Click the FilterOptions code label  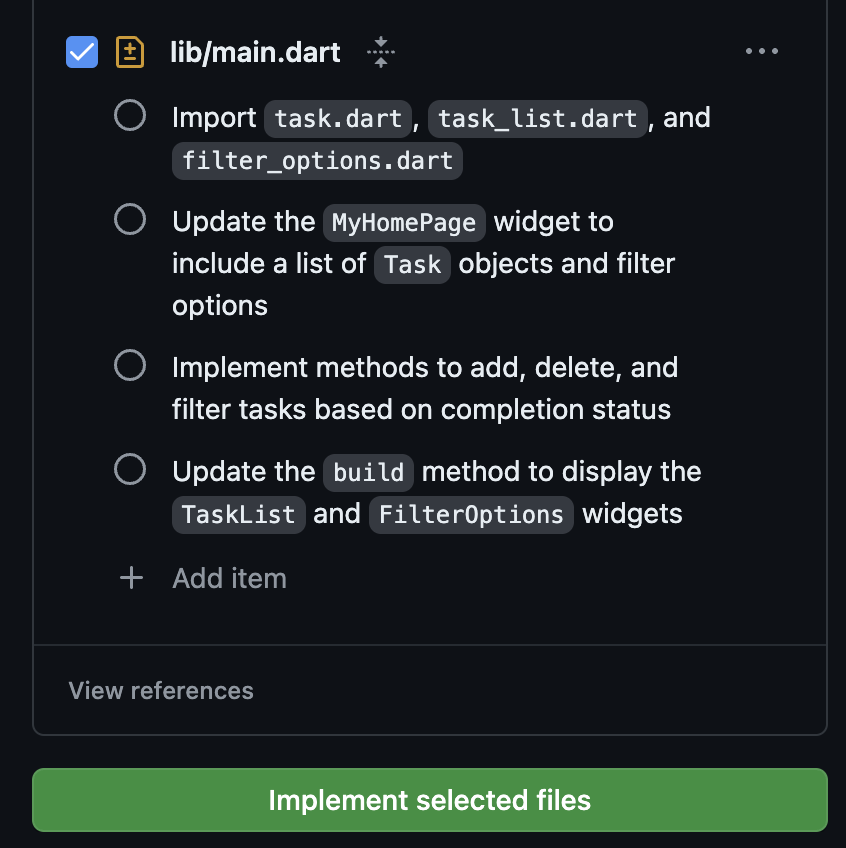tap(471, 515)
